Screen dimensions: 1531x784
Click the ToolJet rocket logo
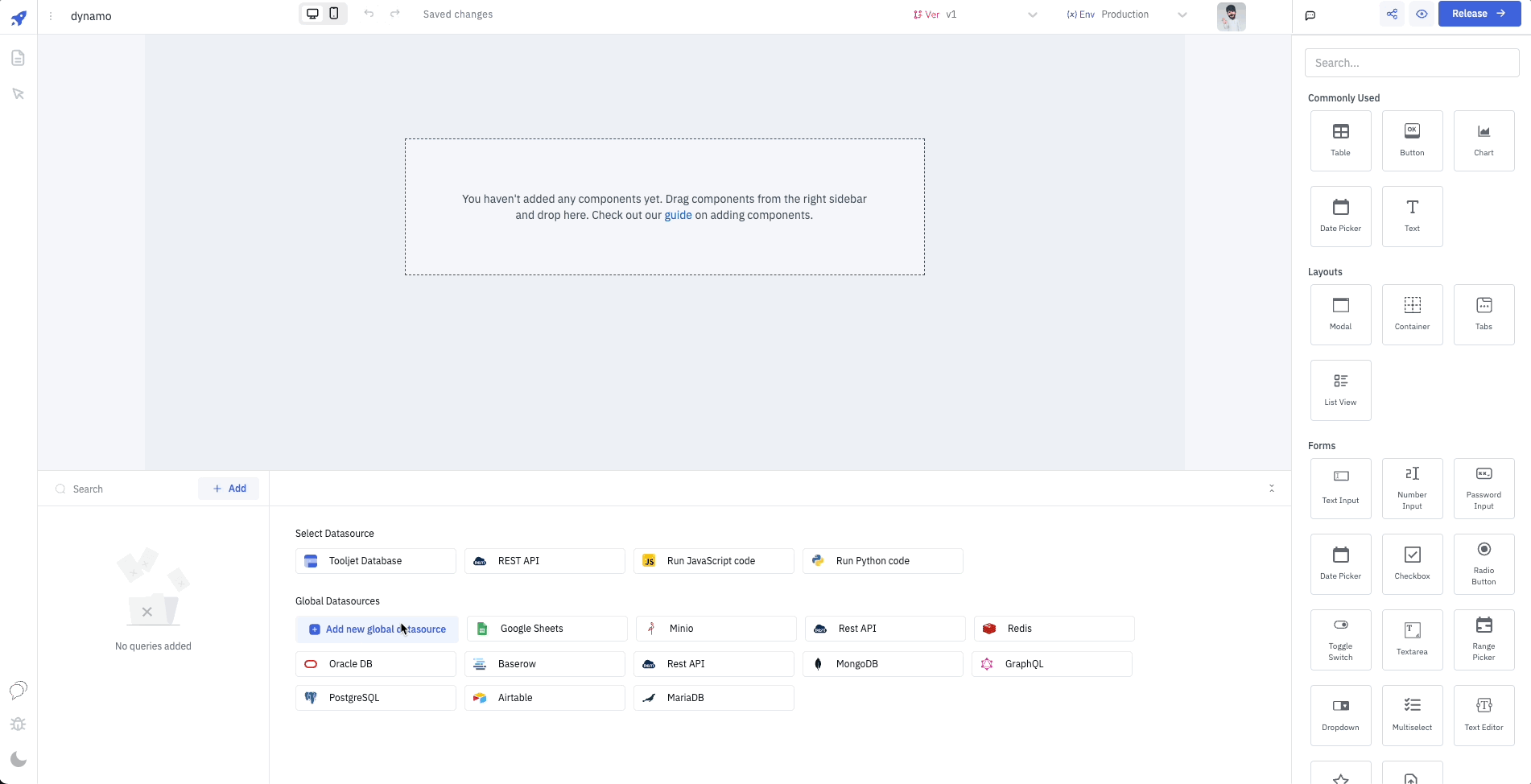[19, 18]
